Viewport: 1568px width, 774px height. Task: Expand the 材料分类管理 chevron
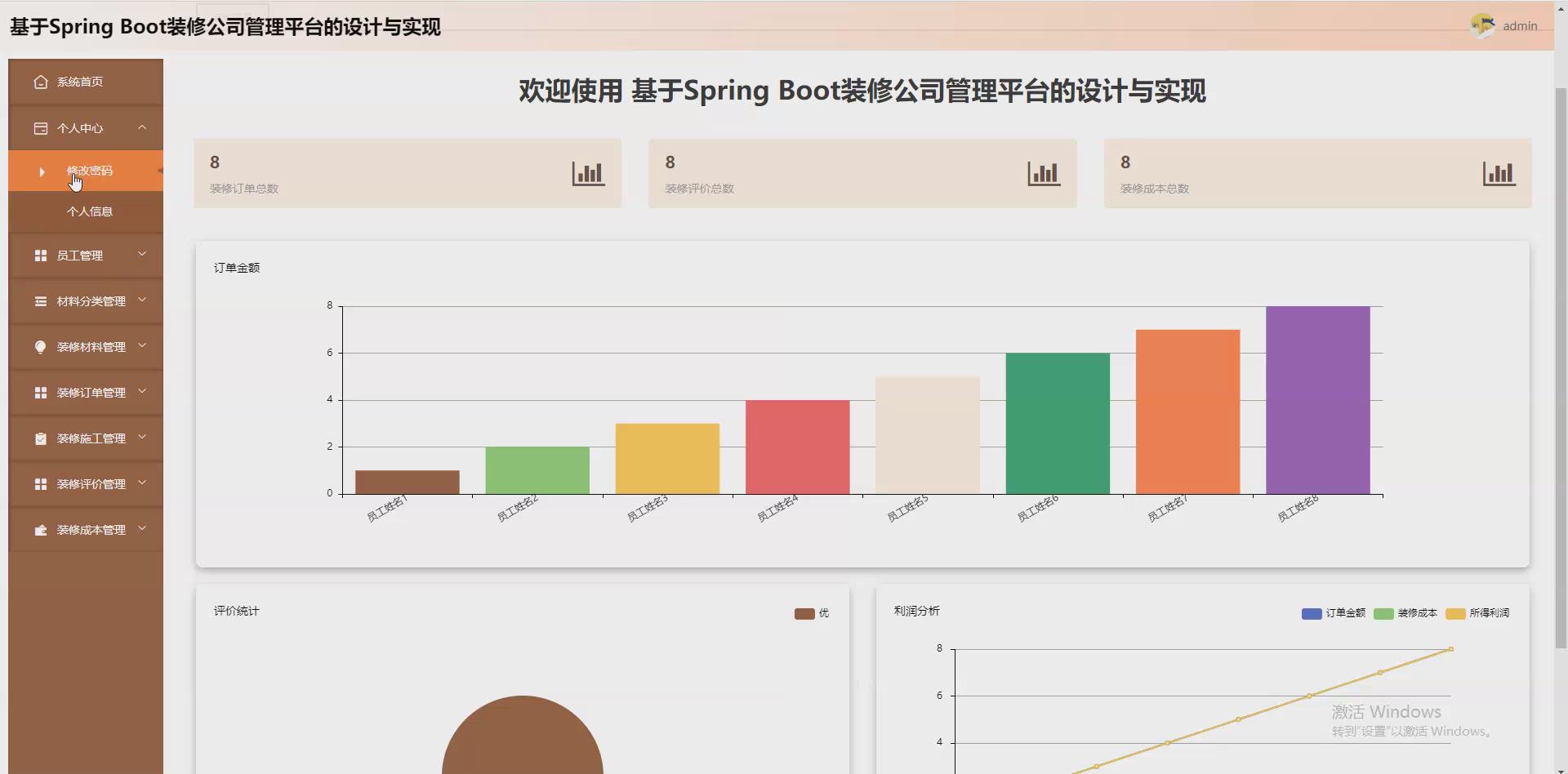pos(142,300)
